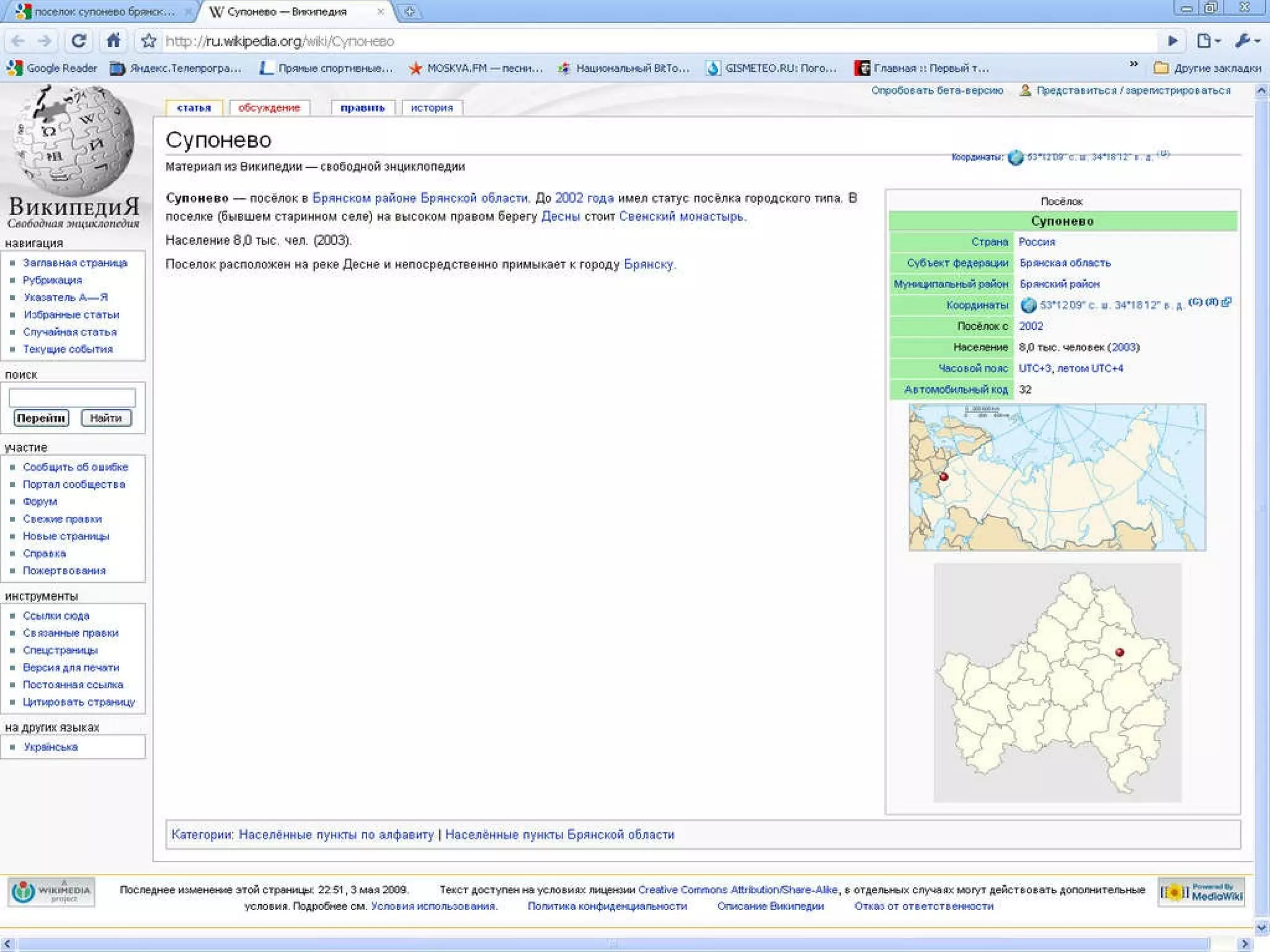Image resolution: width=1270 pixels, height=952 pixels.
Task: Open the page control dropdown menu
Action: pos(1208,41)
